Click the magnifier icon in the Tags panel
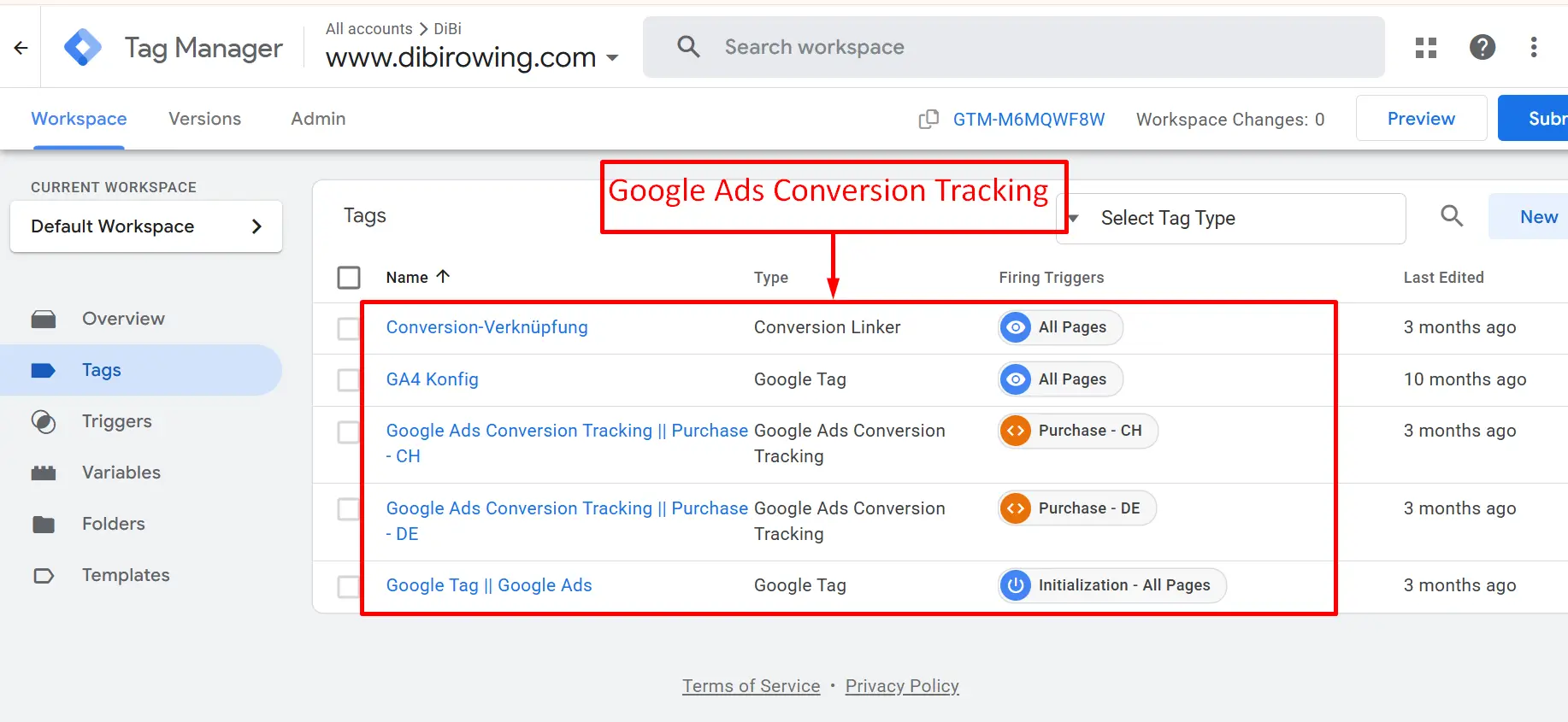Screen dimensions: 1568x722 tap(1451, 216)
